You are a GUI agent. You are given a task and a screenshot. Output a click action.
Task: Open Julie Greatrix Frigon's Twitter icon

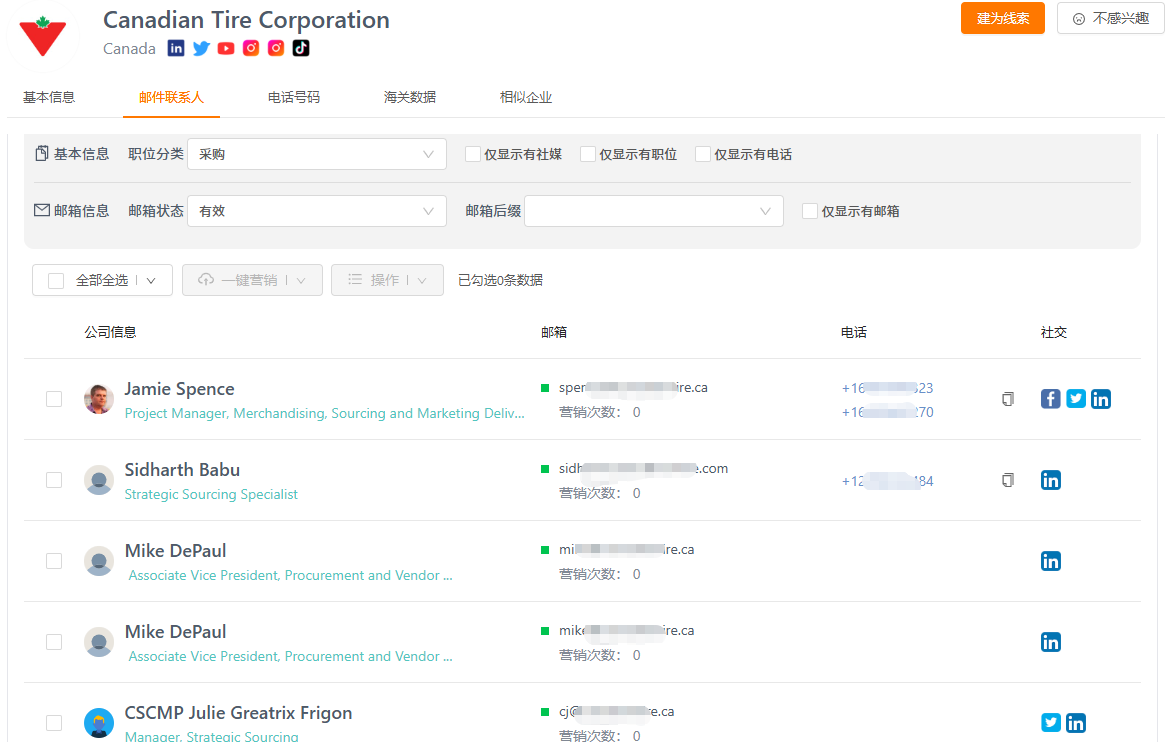point(1050,723)
